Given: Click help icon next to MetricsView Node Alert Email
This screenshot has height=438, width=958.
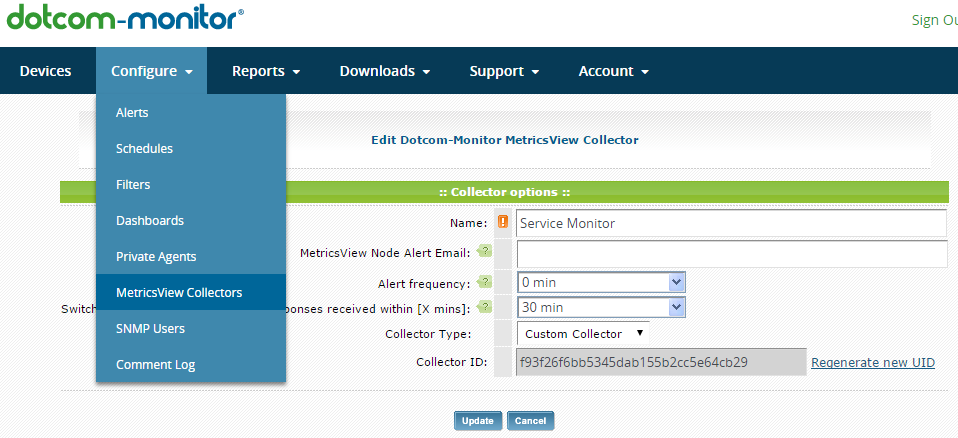Looking at the screenshot, I should point(484,250).
